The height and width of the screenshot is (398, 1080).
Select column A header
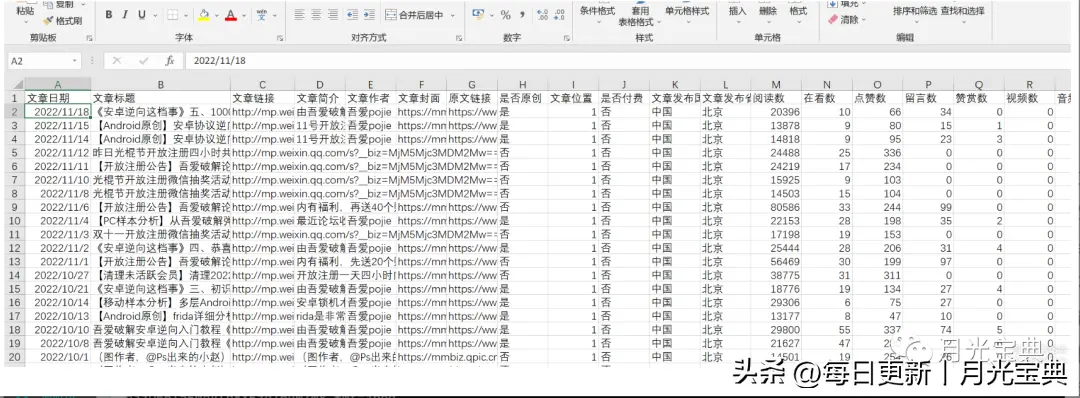[58, 85]
